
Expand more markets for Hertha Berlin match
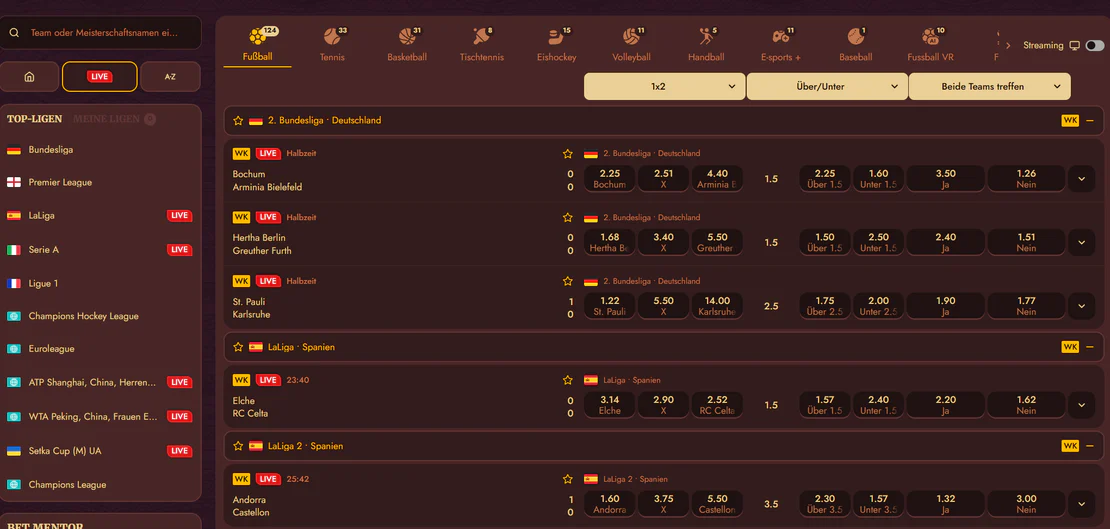click(x=1081, y=242)
